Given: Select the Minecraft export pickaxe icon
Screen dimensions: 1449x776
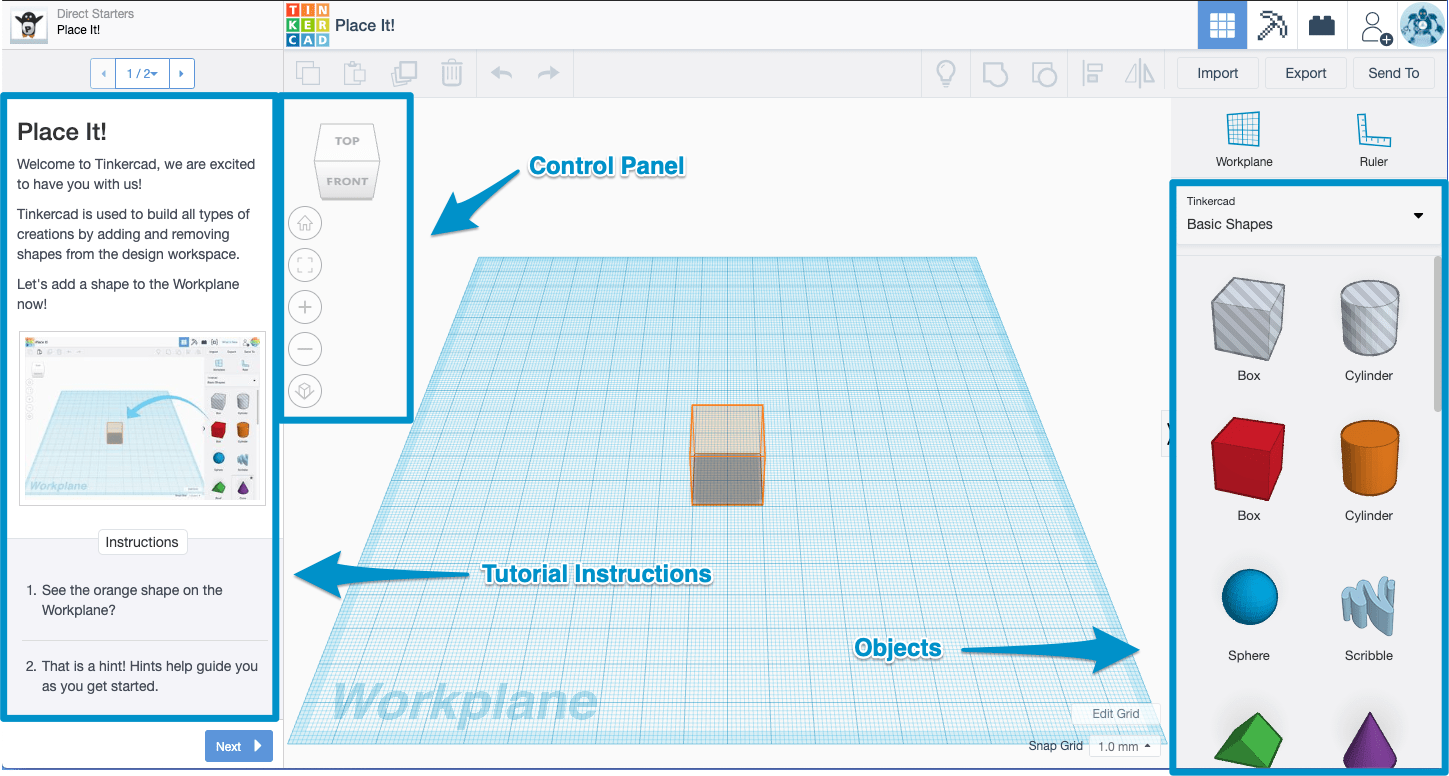Looking at the screenshot, I should 1271,24.
